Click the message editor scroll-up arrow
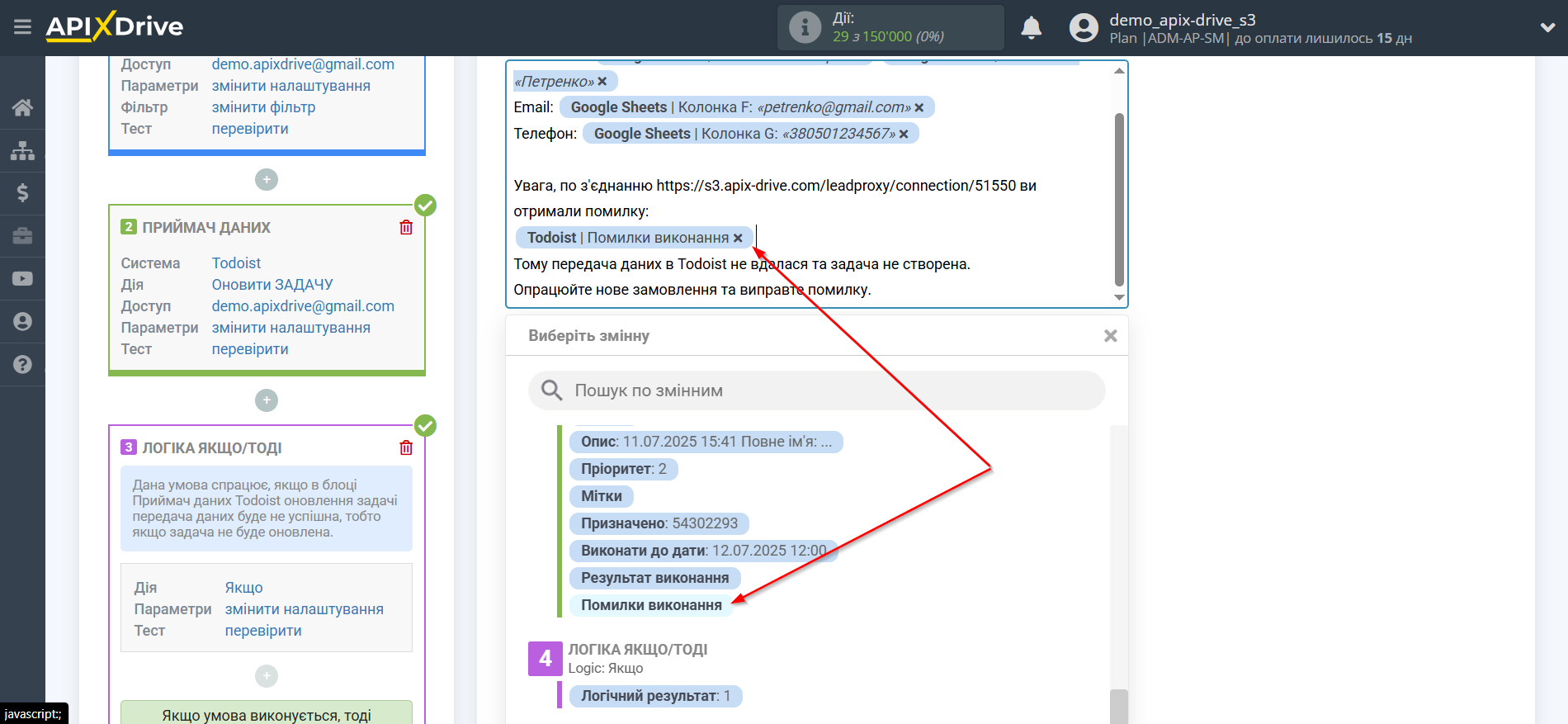The width and height of the screenshot is (1568, 724). (1119, 71)
